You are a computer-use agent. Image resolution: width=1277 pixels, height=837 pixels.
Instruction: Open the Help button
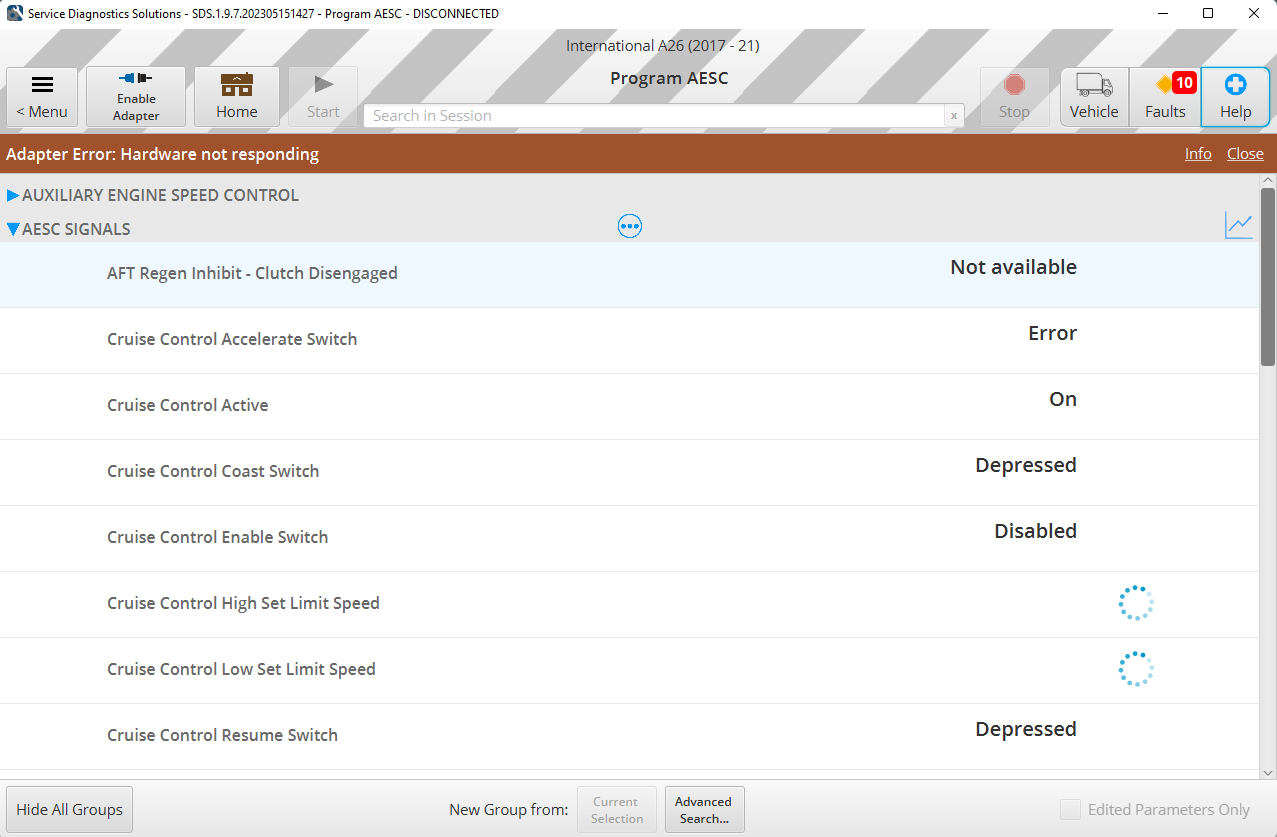click(1235, 97)
